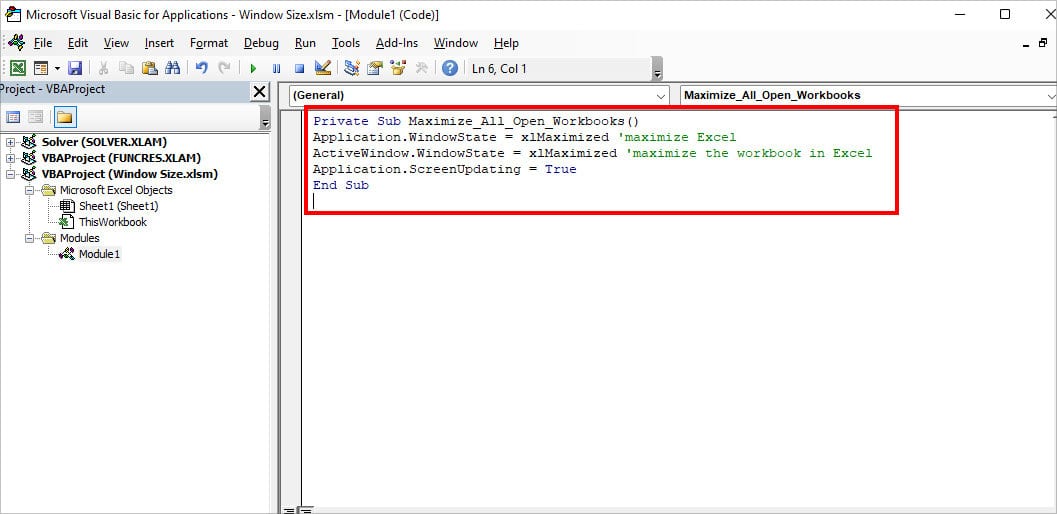This screenshot has height=514, width=1057.
Task: Expand the Solver (SOLVER.XLAM) project node
Action: tap(11, 142)
